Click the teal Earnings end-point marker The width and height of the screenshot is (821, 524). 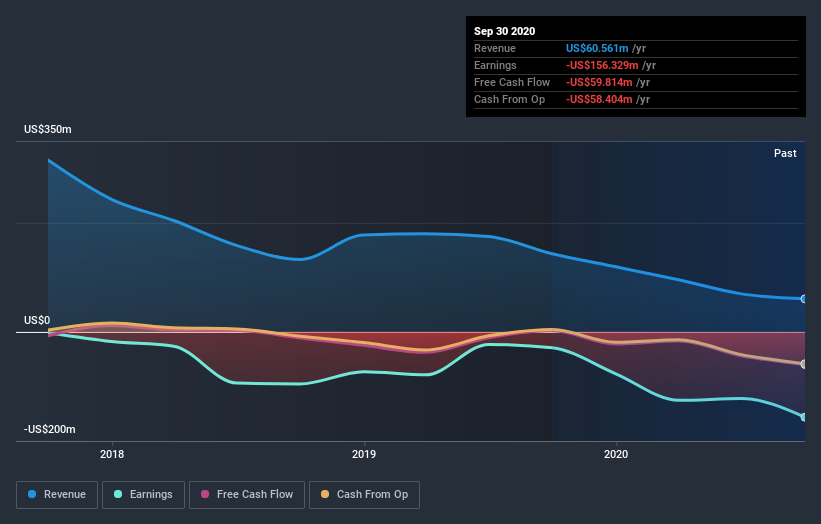803,417
